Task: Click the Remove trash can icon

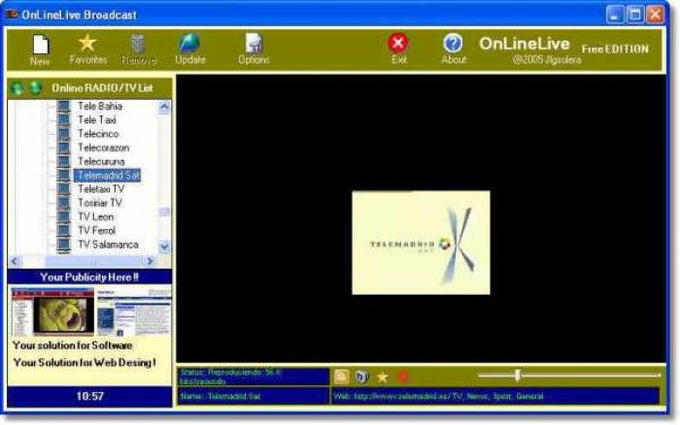Action: pos(138,44)
